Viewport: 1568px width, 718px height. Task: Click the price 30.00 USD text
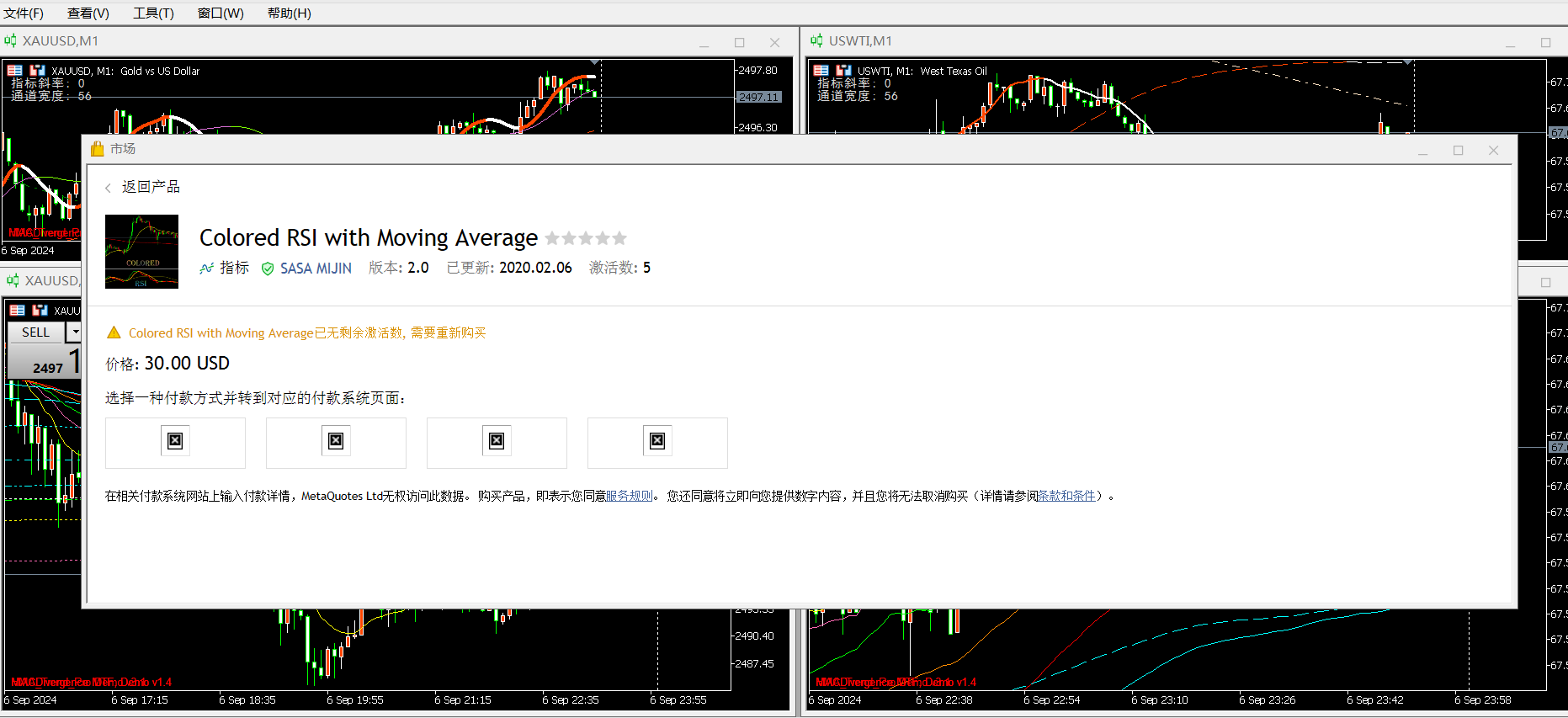[187, 364]
